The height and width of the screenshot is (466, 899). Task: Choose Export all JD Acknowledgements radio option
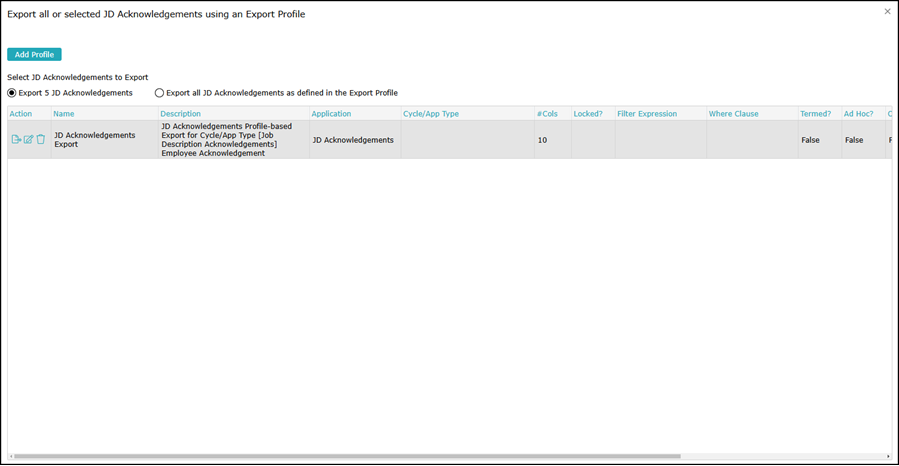[159, 93]
